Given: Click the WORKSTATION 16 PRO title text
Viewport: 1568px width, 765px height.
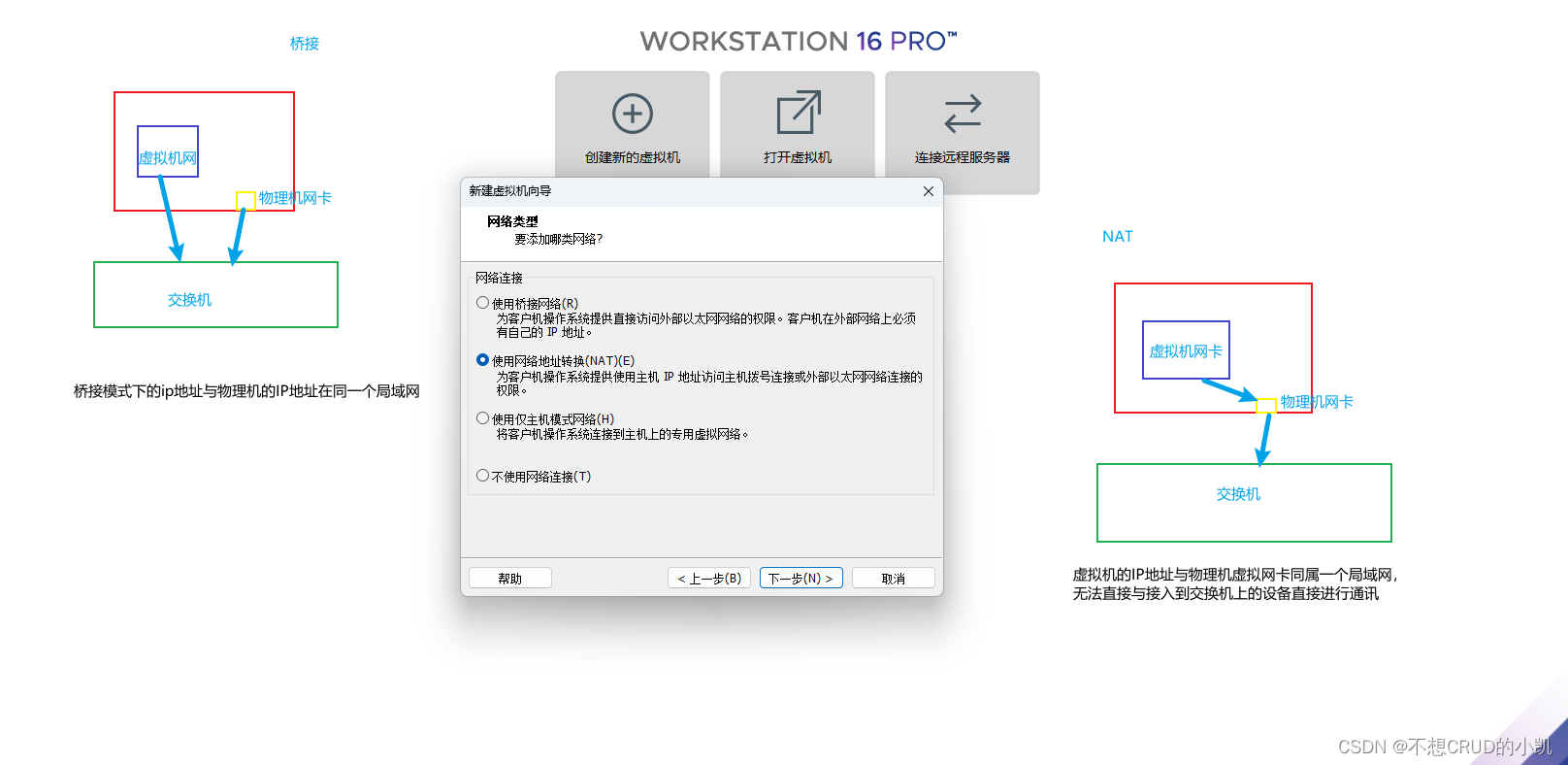Looking at the screenshot, I should (x=799, y=41).
